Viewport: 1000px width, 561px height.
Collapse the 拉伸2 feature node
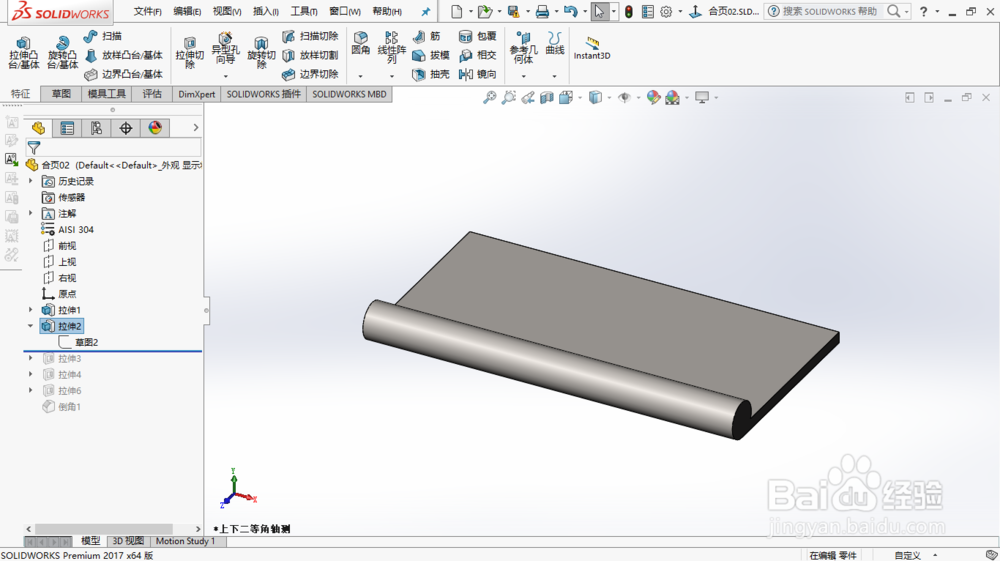click(x=30, y=326)
